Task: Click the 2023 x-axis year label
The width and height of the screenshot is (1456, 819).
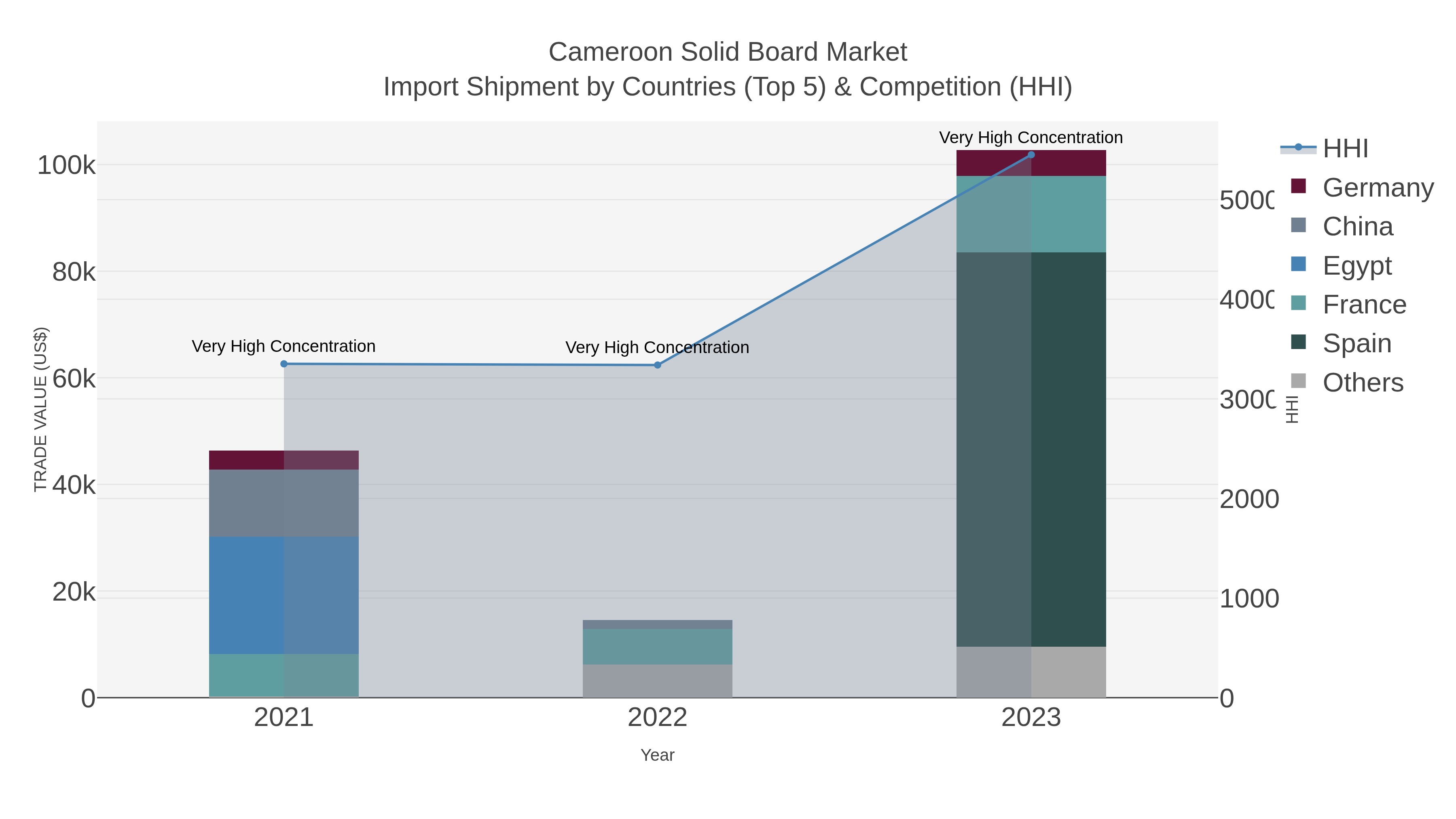Action: (x=1031, y=717)
